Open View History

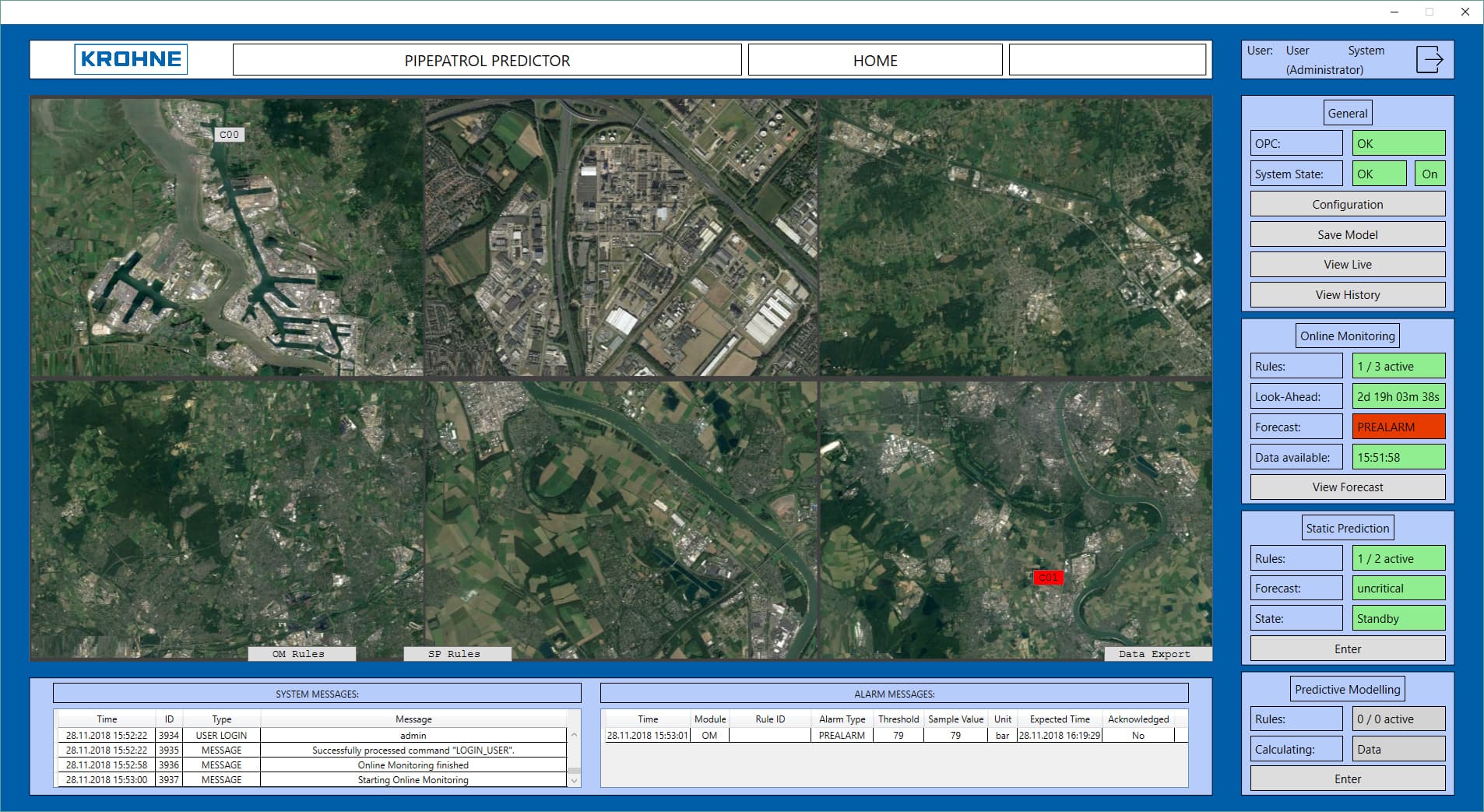click(x=1347, y=295)
